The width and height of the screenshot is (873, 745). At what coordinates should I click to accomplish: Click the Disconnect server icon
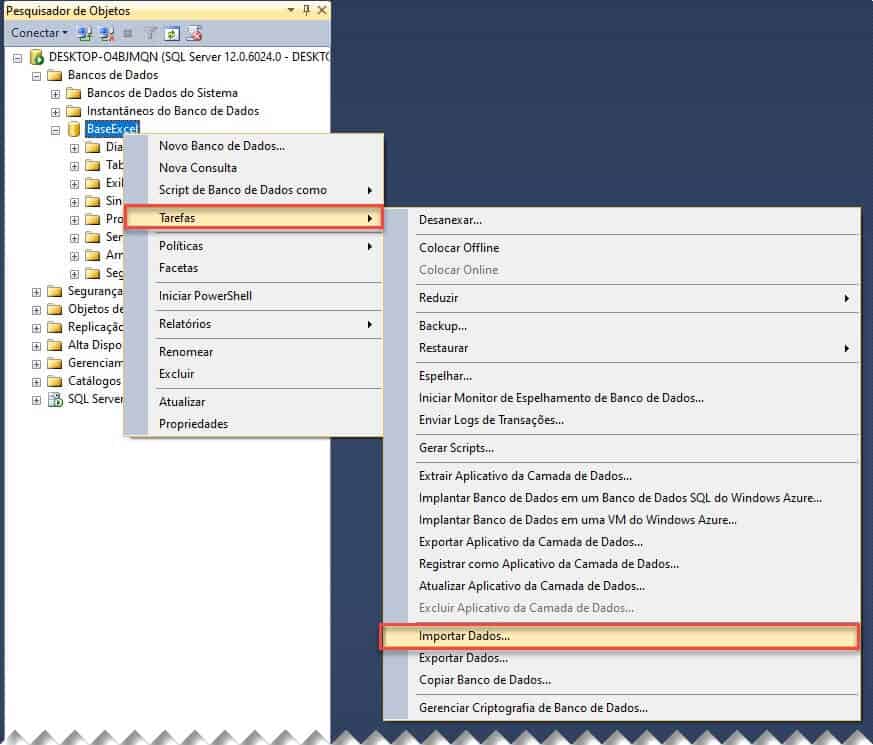click(x=106, y=34)
